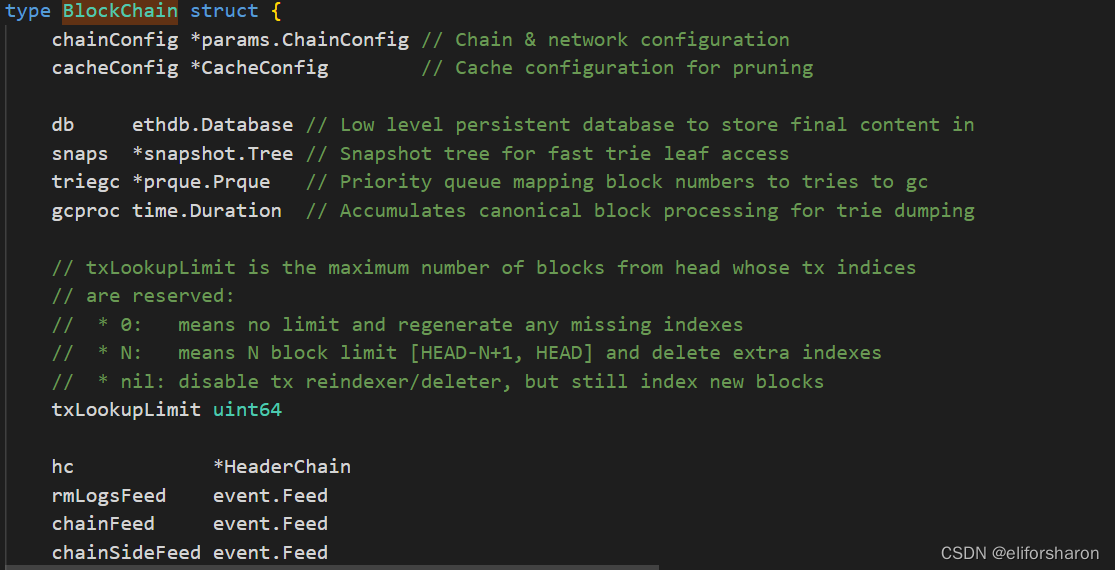Click the chainFeed field name
Viewport: 1115px width, 570px height.
tap(103, 524)
